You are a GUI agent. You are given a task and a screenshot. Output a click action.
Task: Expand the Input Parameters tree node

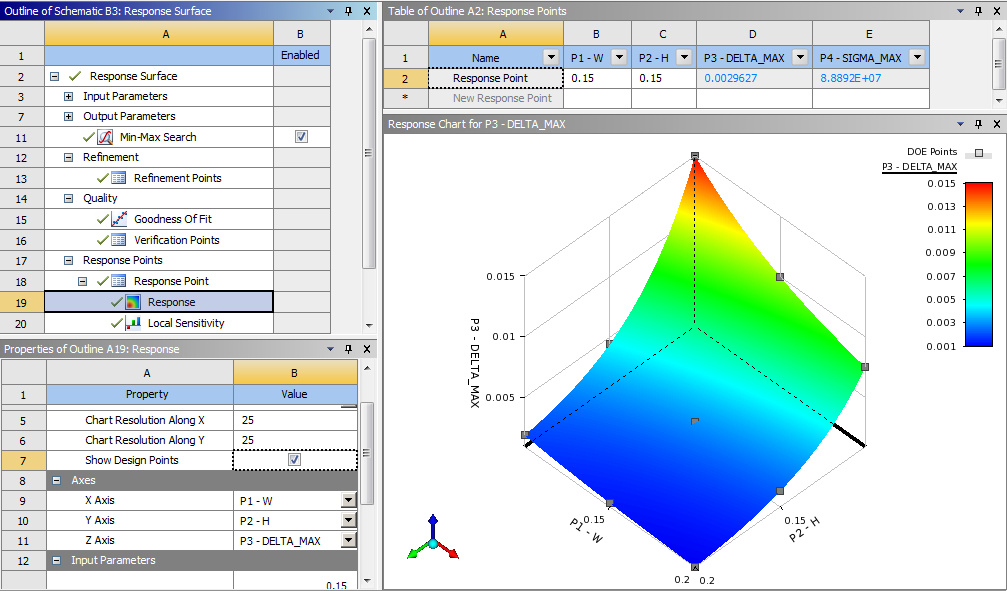pyautogui.click(x=68, y=97)
